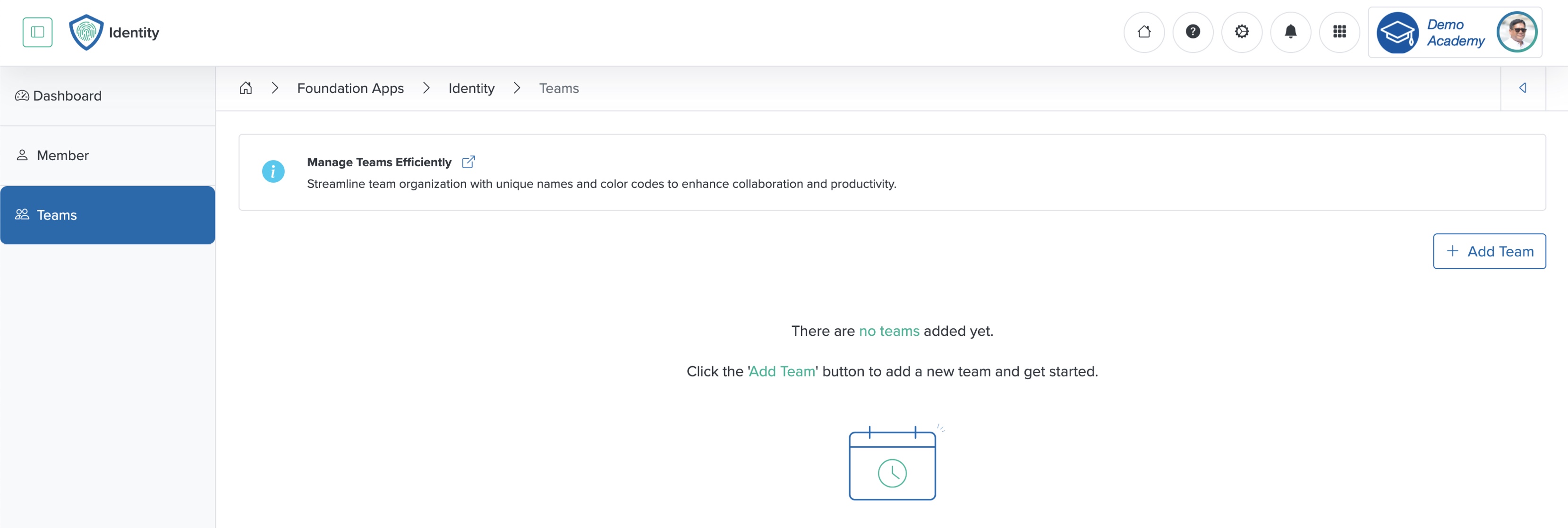Click the breadcrumb chevron after Foundation Apps
This screenshot has width=1568, height=528.
click(x=426, y=88)
